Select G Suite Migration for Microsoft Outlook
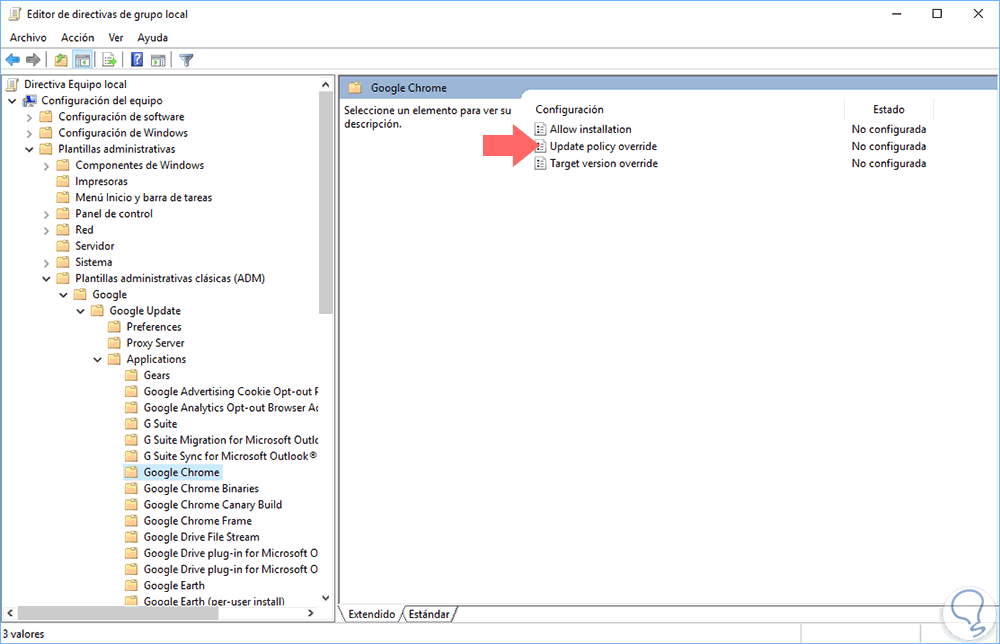This screenshot has height=644, width=1000. coord(230,440)
